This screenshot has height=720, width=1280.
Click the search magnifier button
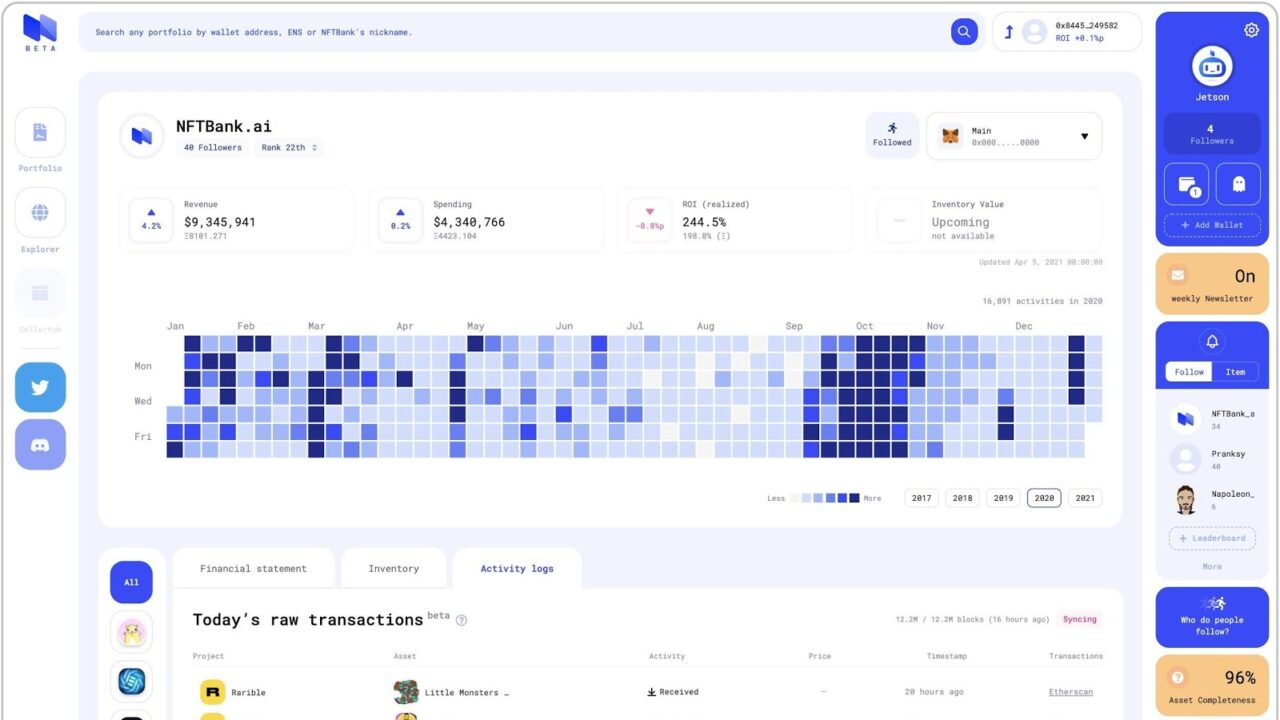coord(964,32)
